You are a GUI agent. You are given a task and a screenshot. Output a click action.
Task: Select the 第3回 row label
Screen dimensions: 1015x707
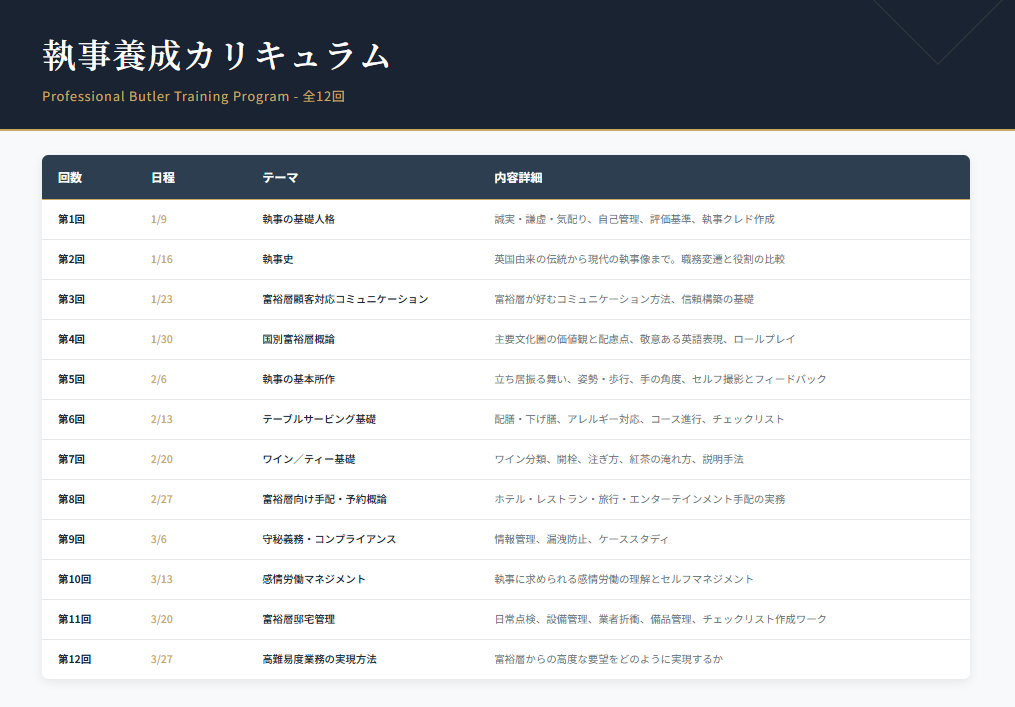pyautogui.click(x=71, y=299)
